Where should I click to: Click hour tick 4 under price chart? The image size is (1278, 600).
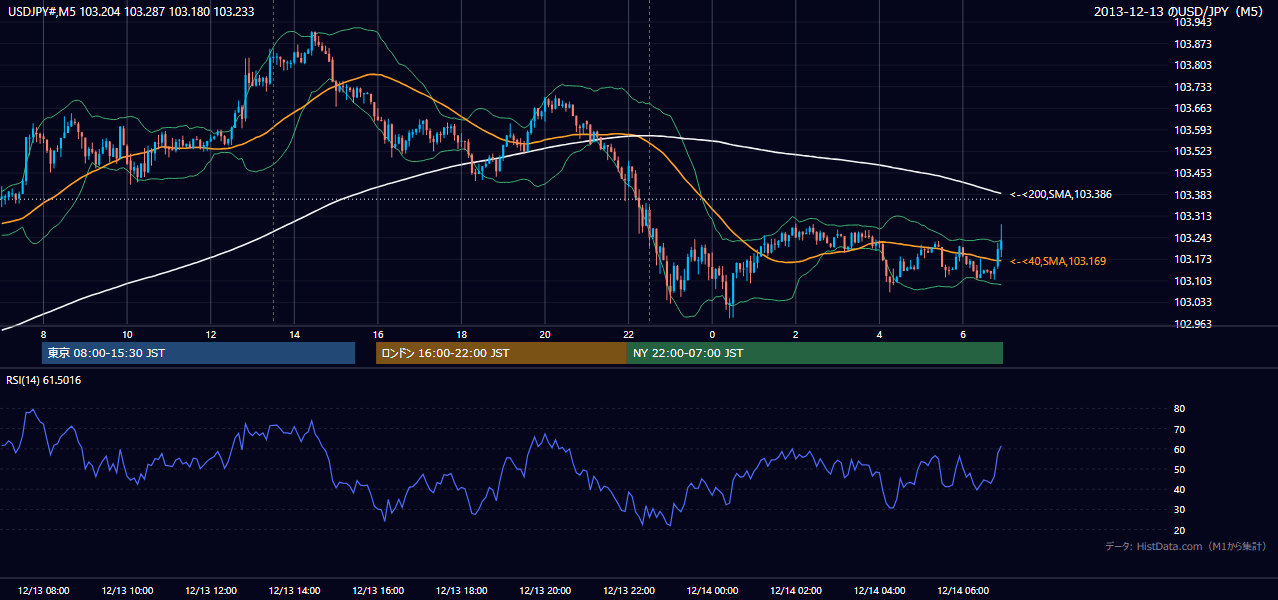coord(879,335)
